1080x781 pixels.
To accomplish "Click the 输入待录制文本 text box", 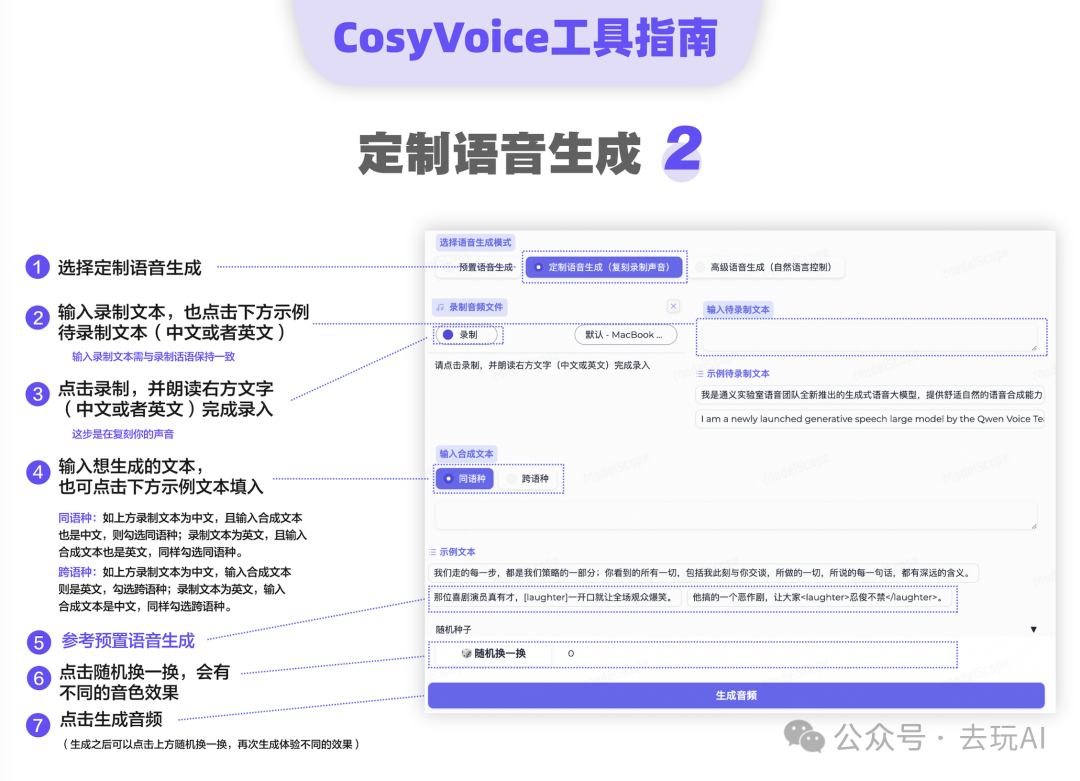I will (x=871, y=337).
